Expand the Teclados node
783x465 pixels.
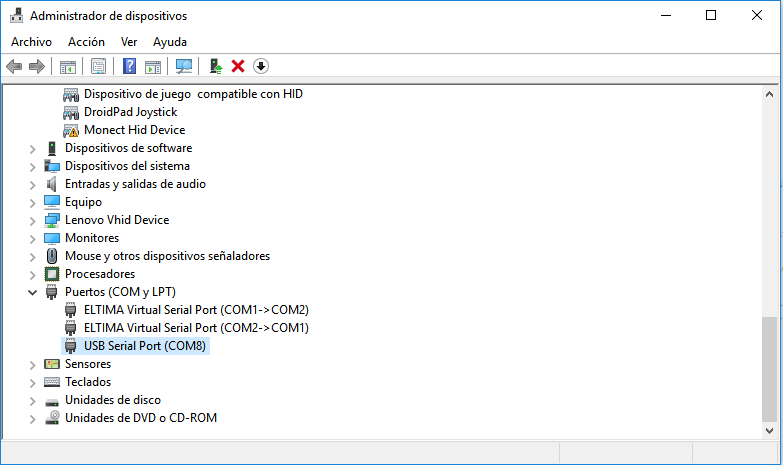(x=32, y=383)
